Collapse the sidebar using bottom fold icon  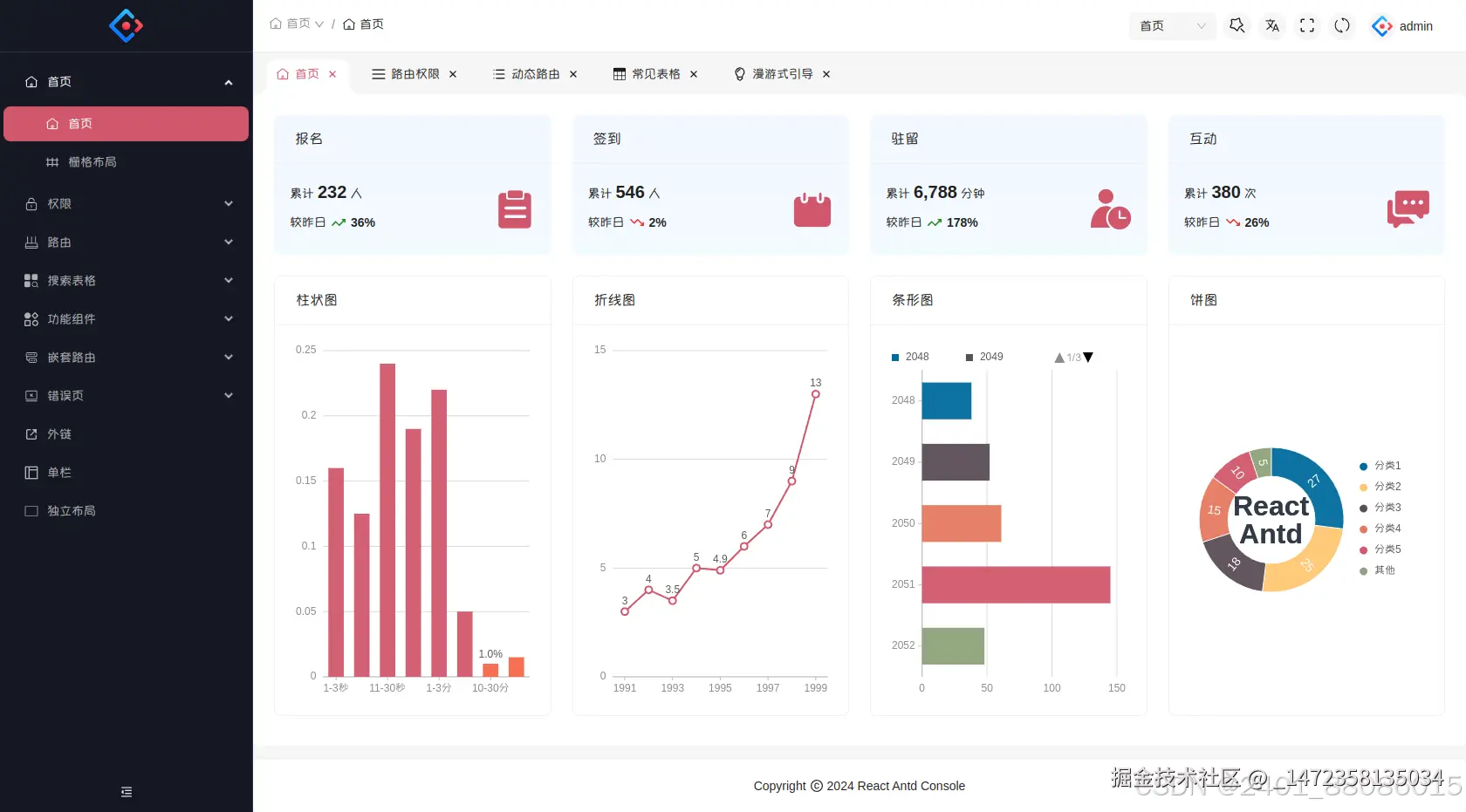coord(127,792)
